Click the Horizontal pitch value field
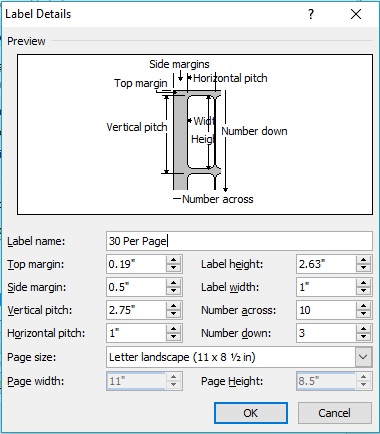Screen dimensions: 380x434 click(x=136, y=333)
